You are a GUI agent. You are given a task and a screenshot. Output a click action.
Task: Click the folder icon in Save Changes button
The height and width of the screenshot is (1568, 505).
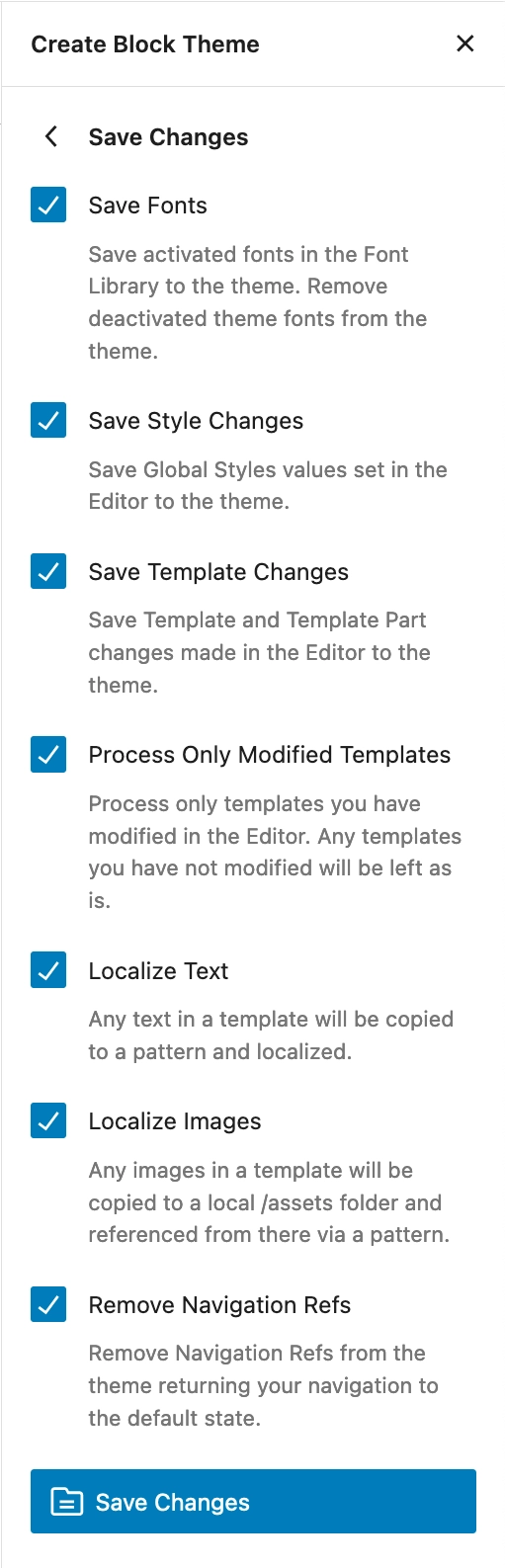click(67, 1502)
